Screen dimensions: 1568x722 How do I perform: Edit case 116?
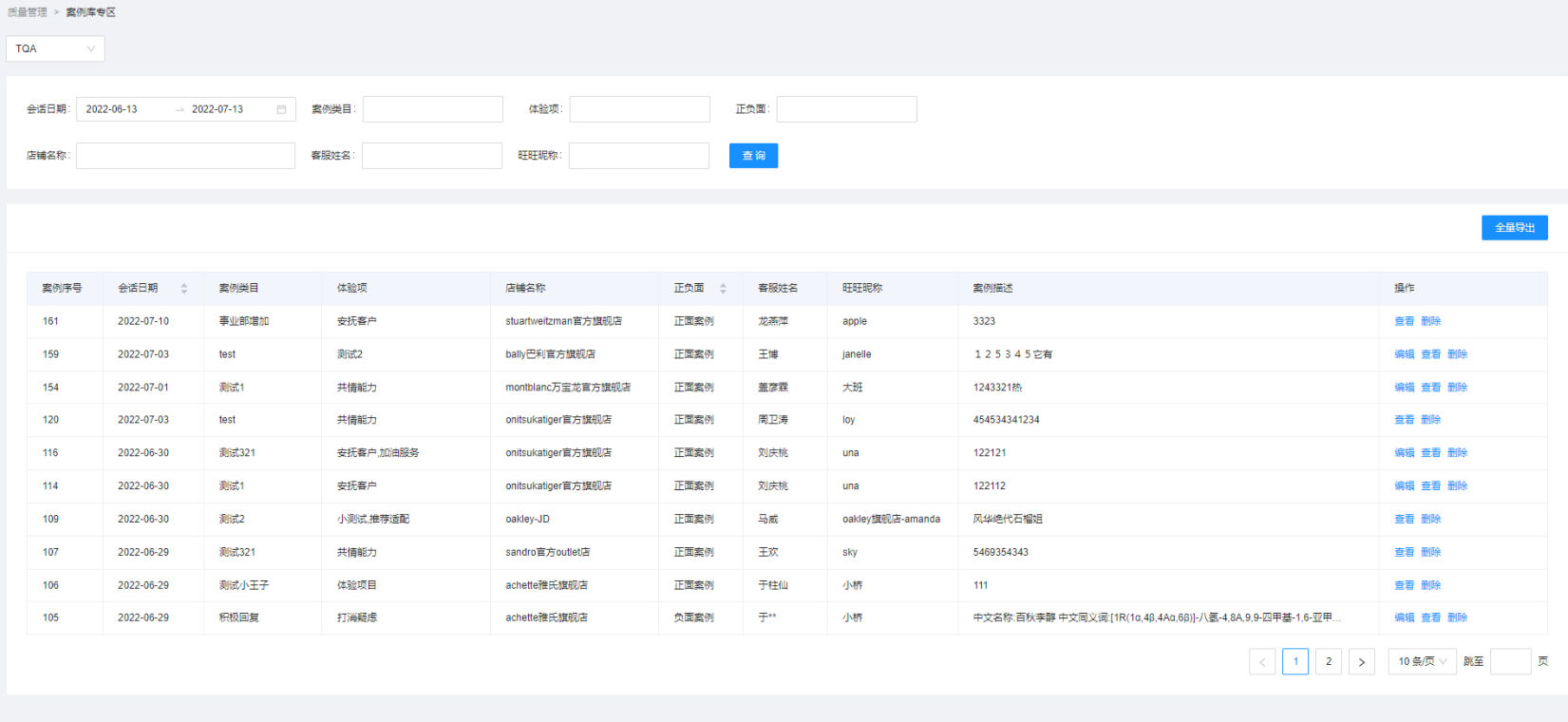point(1404,453)
